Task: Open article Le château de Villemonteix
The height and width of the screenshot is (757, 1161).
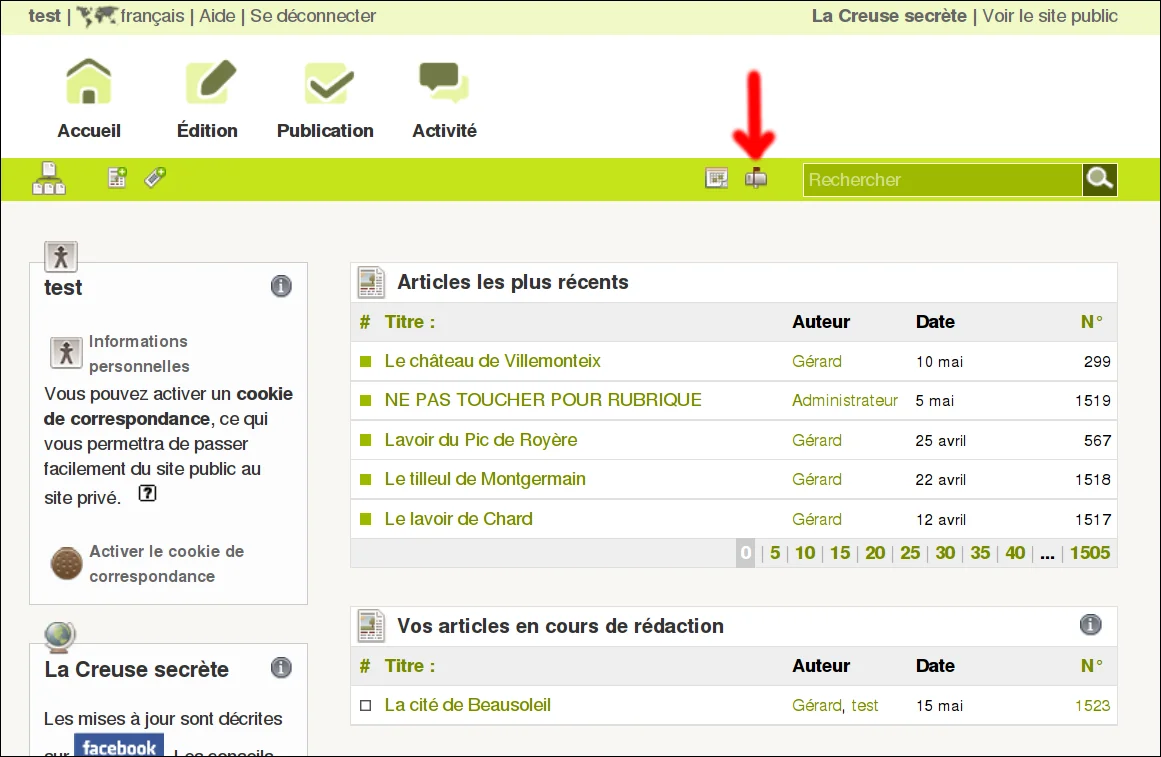Action: coord(492,361)
